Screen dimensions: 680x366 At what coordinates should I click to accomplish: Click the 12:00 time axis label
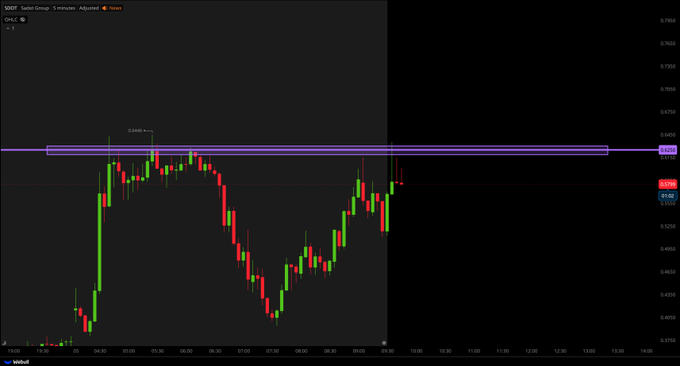tap(531, 351)
